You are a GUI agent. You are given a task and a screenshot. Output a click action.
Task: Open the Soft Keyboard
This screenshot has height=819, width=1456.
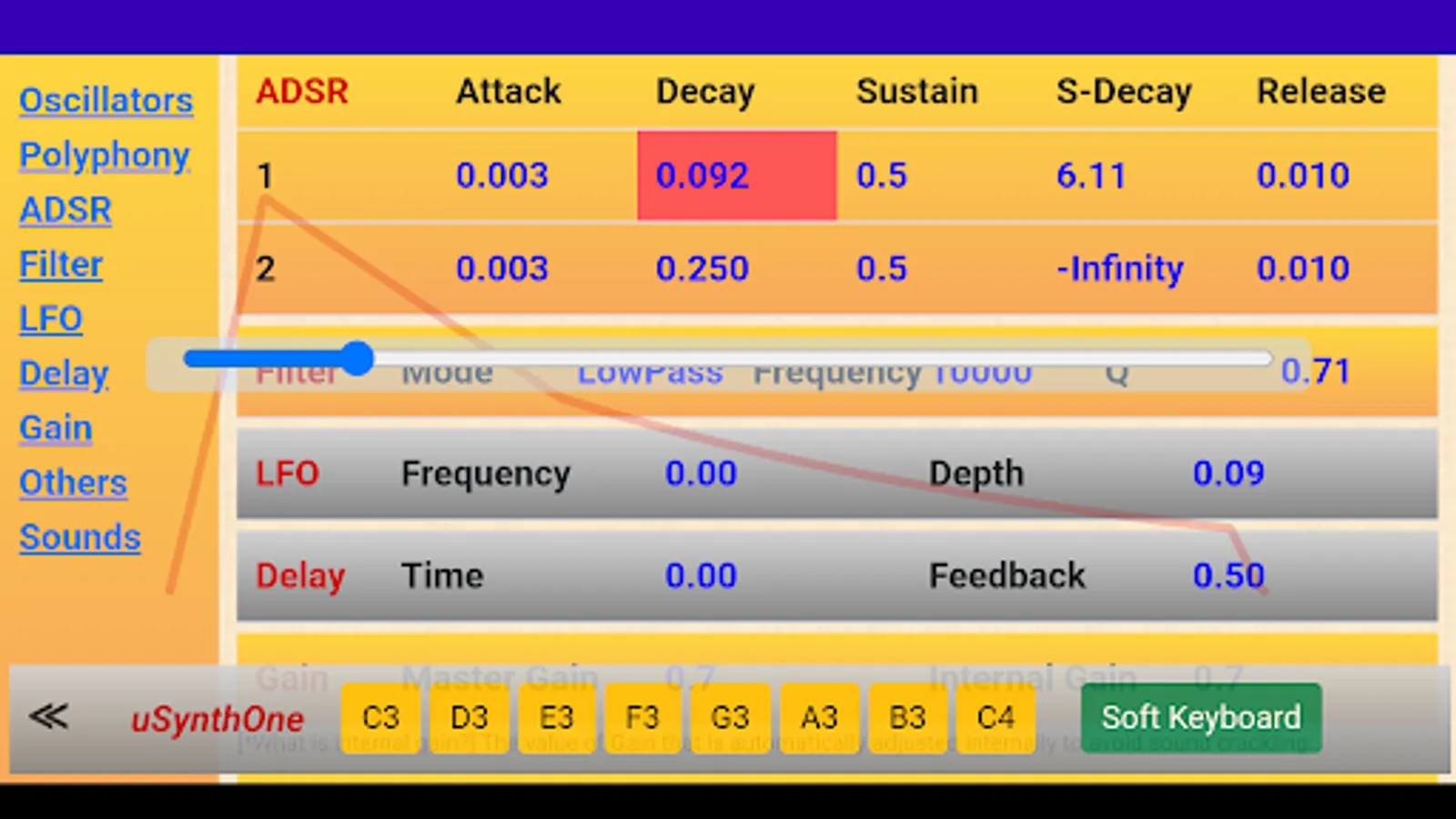pos(1200,717)
